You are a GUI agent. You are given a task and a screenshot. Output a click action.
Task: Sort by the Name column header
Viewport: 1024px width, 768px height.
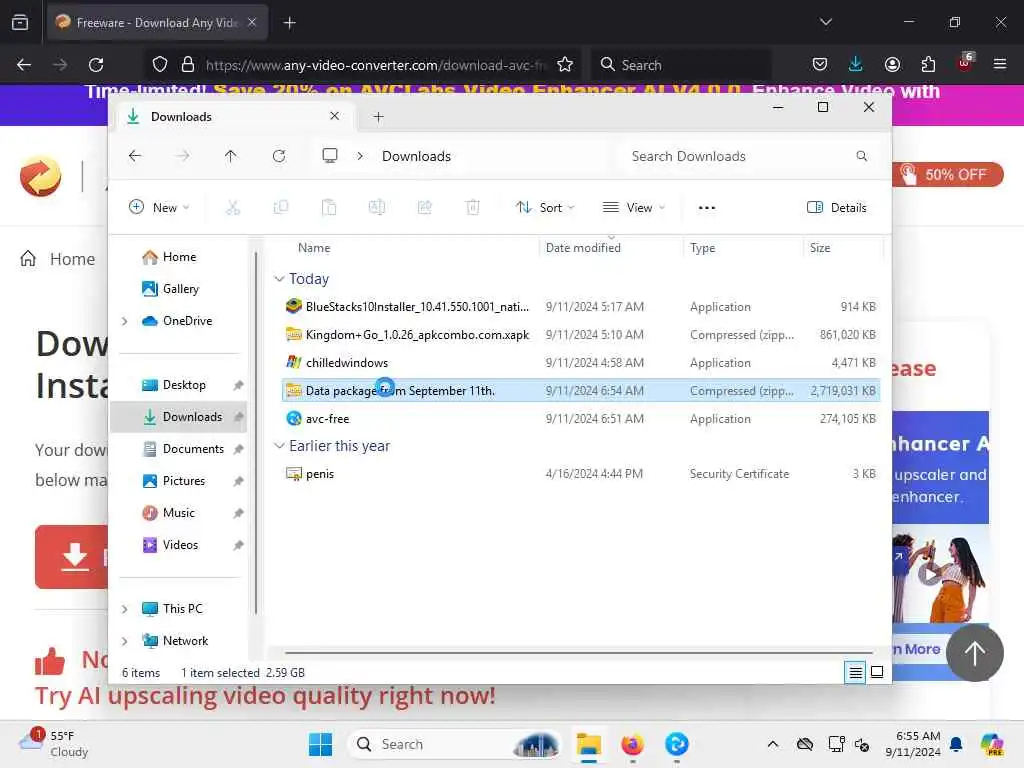point(313,248)
